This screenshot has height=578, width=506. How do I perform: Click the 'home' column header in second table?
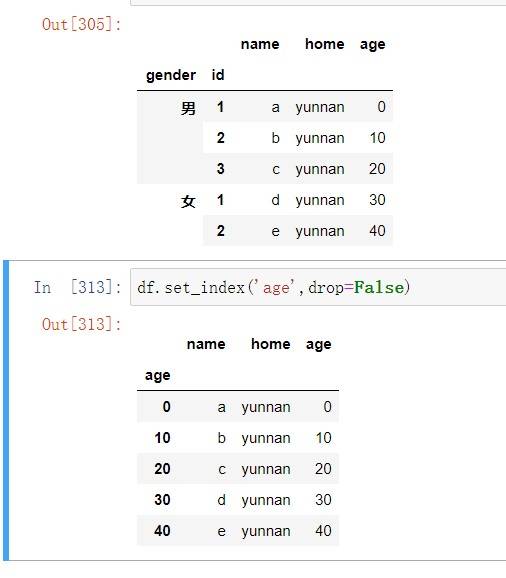tap(271, 344)
